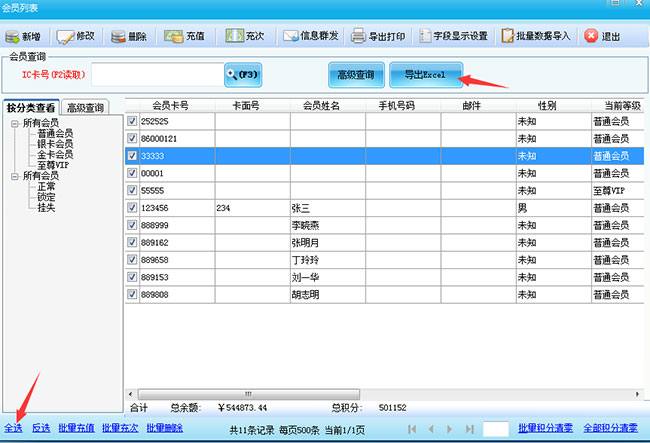Switch to the 高级查询 tab
The height and width of the screenshot is (443, 650).
[x=85, y=108]
